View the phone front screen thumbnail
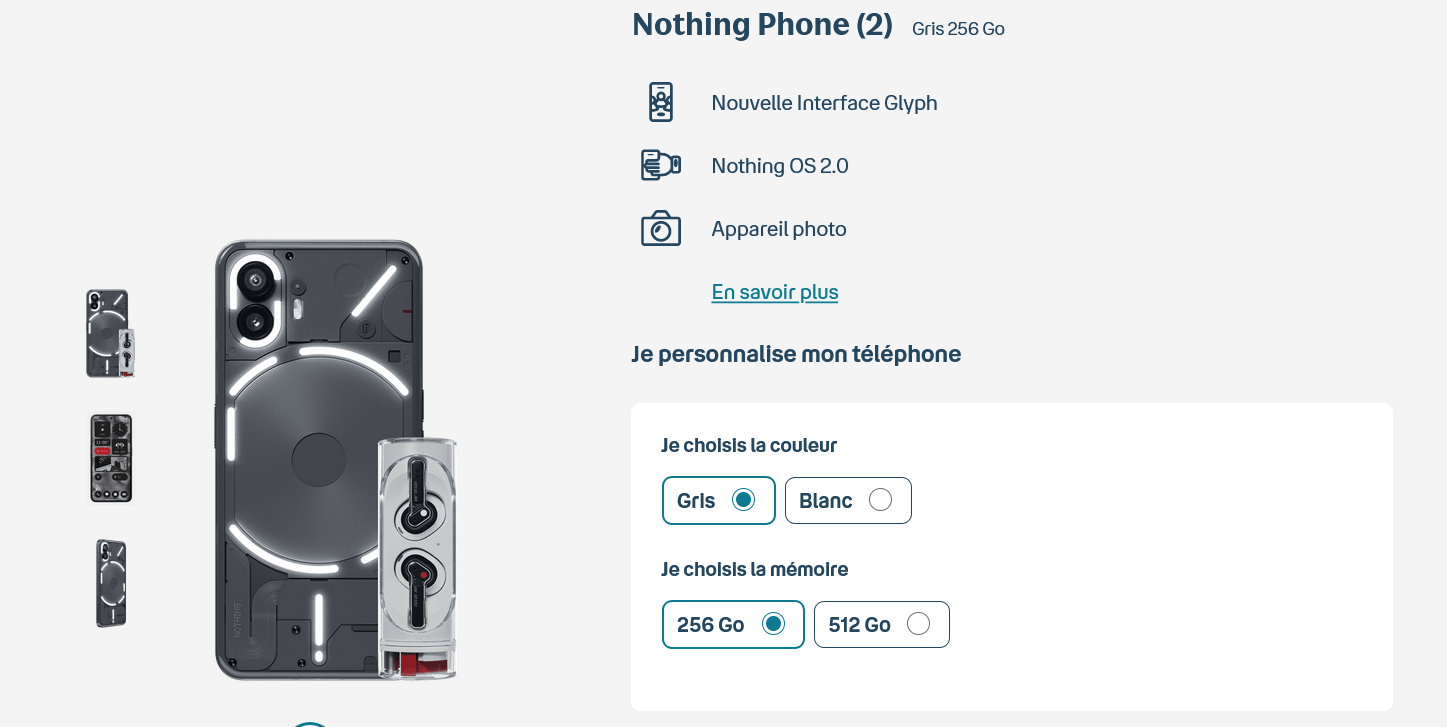Image resolution: width=1447 pixels, height=727 pixels. pos(110,458)
